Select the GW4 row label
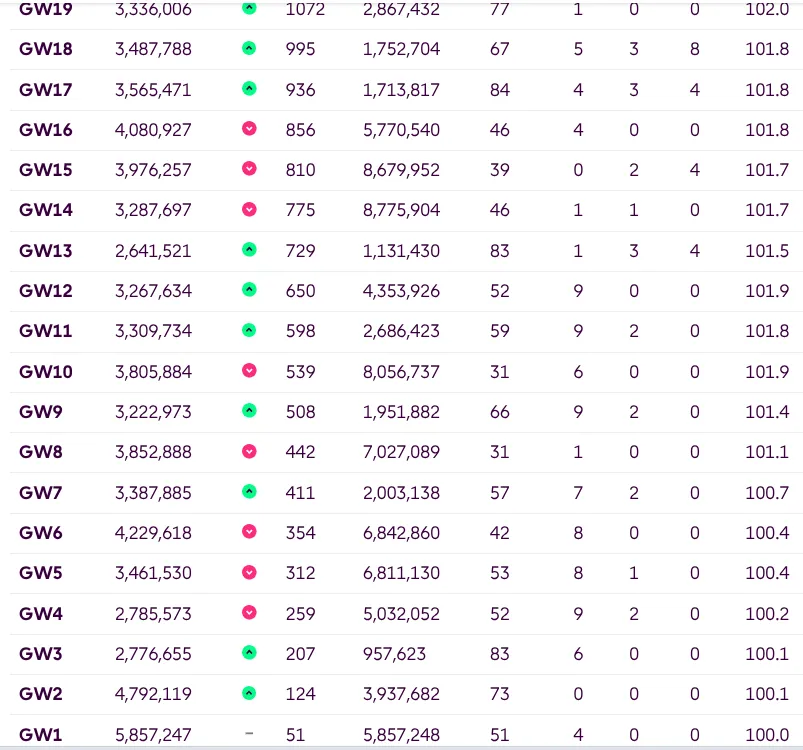This screenshot has height=750, width=803. [x=40, y=614]
